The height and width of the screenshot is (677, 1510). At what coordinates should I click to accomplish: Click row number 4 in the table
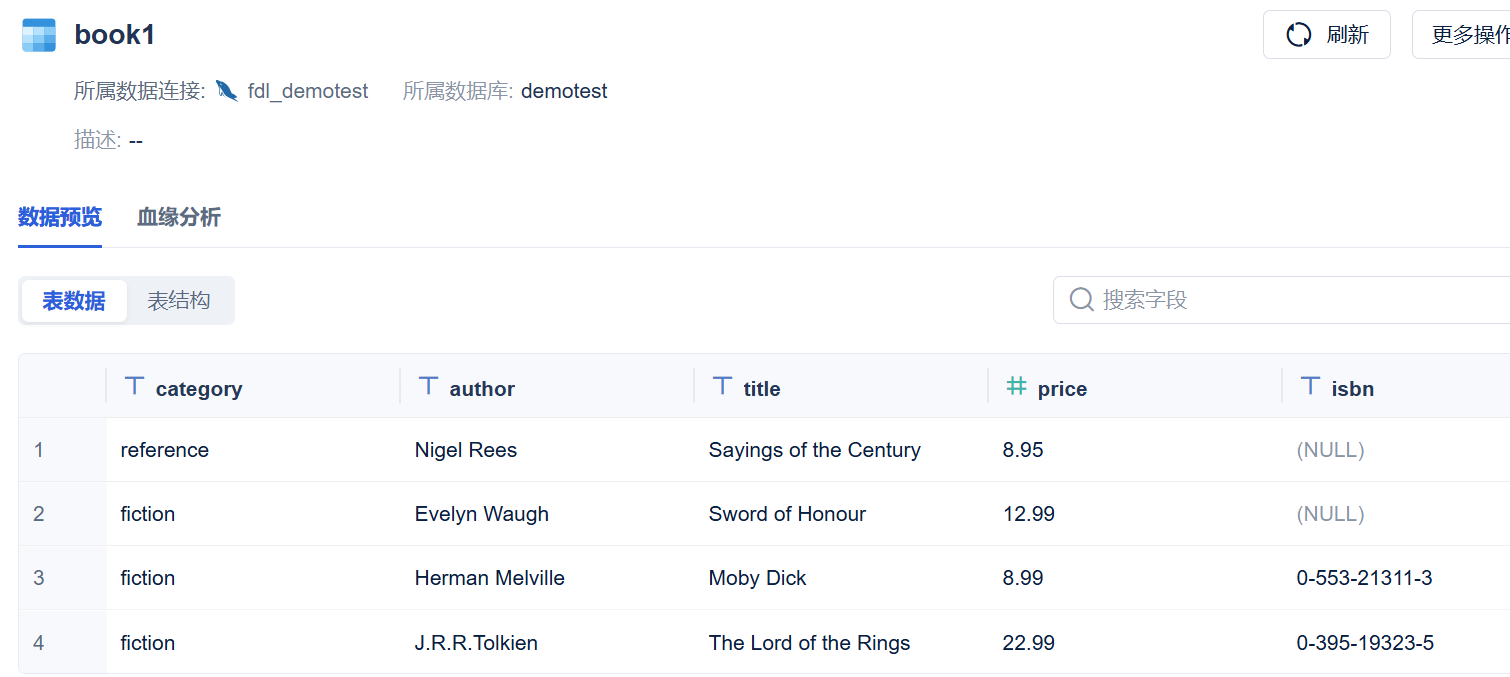pos(39,642)
